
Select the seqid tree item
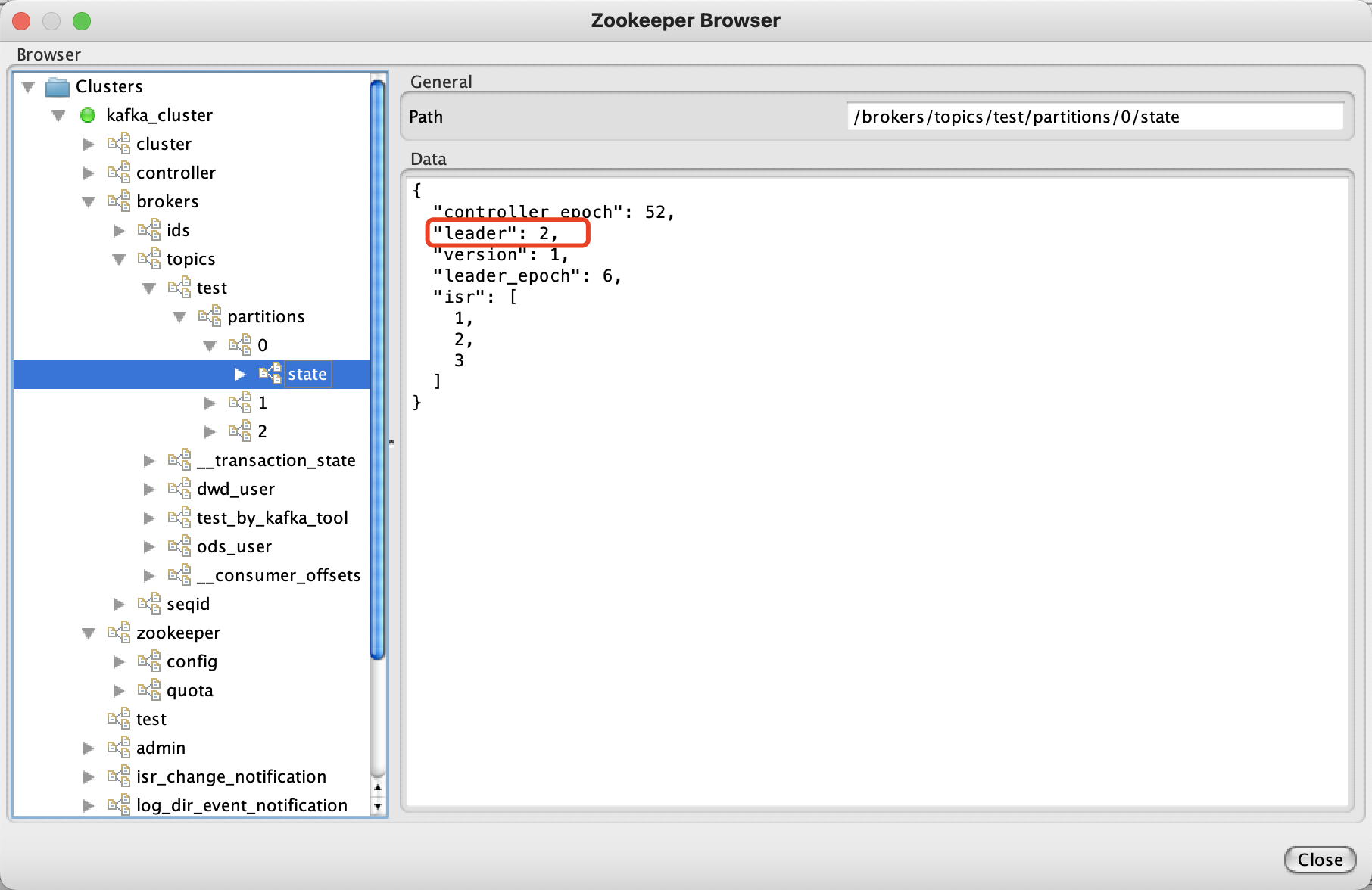pyautogui.click(x=188, y=604)
